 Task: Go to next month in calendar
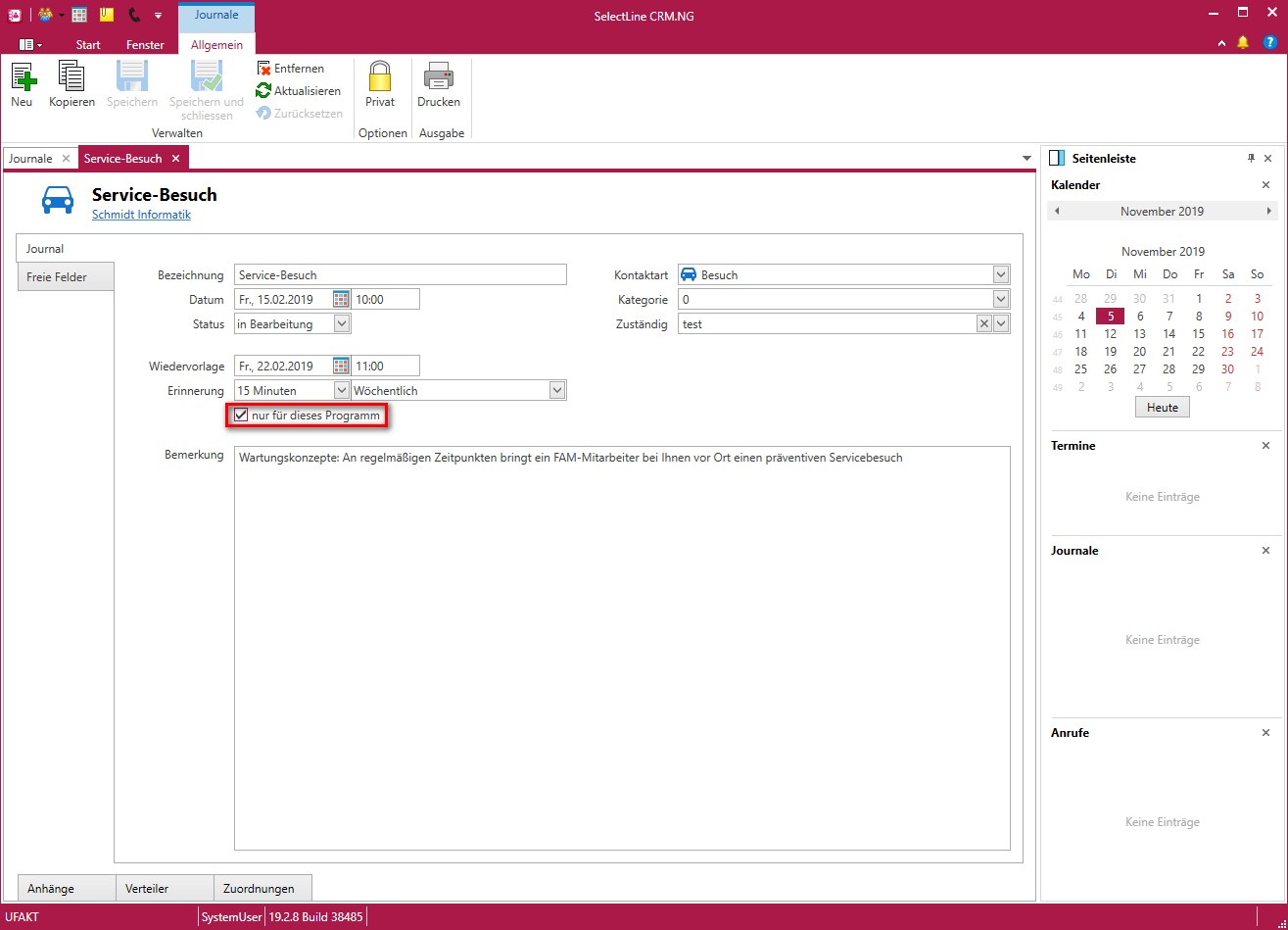coord(1269,211)
